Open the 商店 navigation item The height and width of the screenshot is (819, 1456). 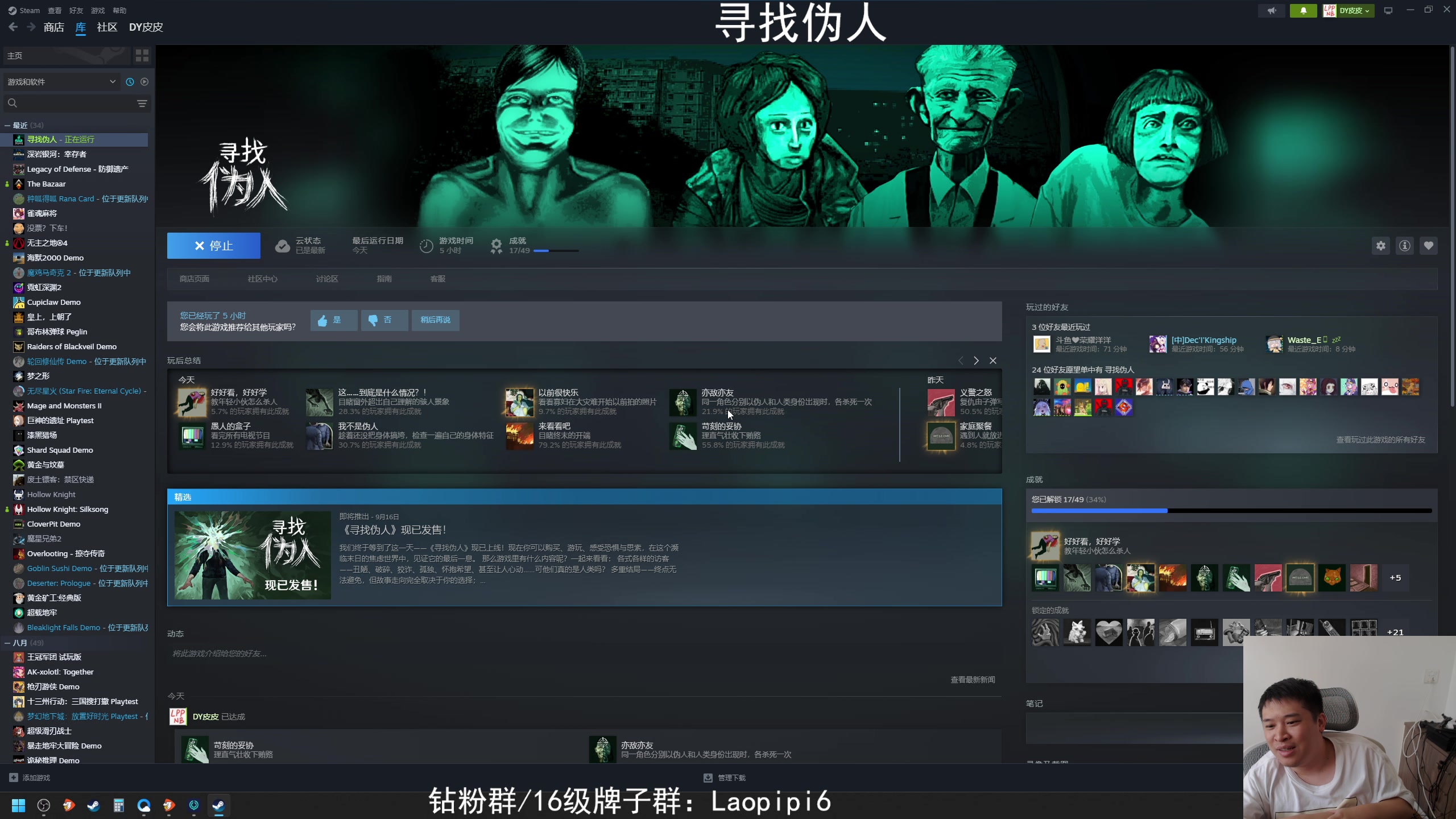coord(54,27)
